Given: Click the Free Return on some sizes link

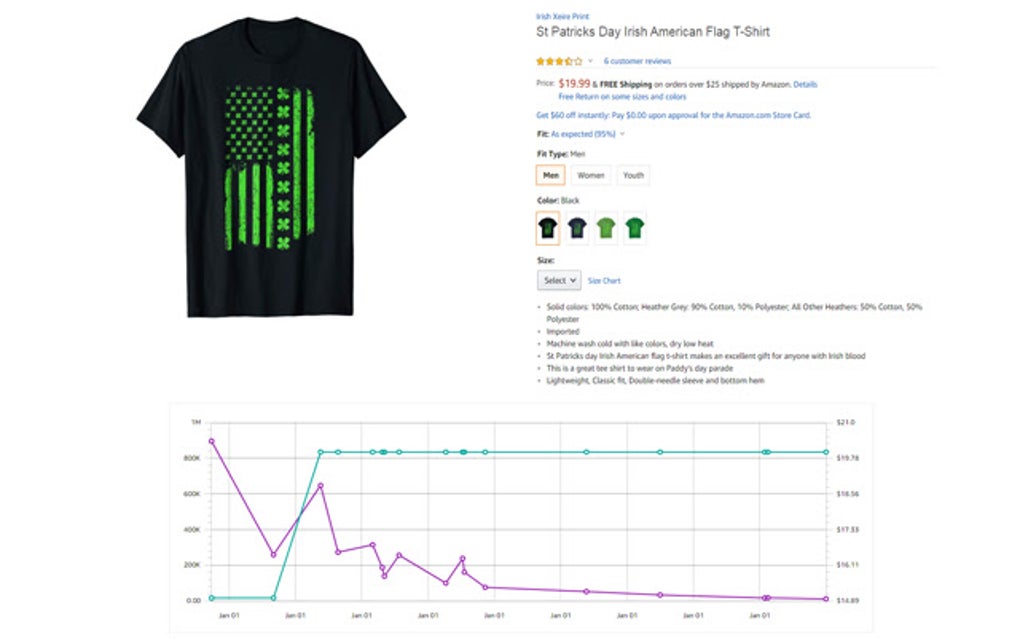Looking at the screenshot, I should [x=622, y=97].
